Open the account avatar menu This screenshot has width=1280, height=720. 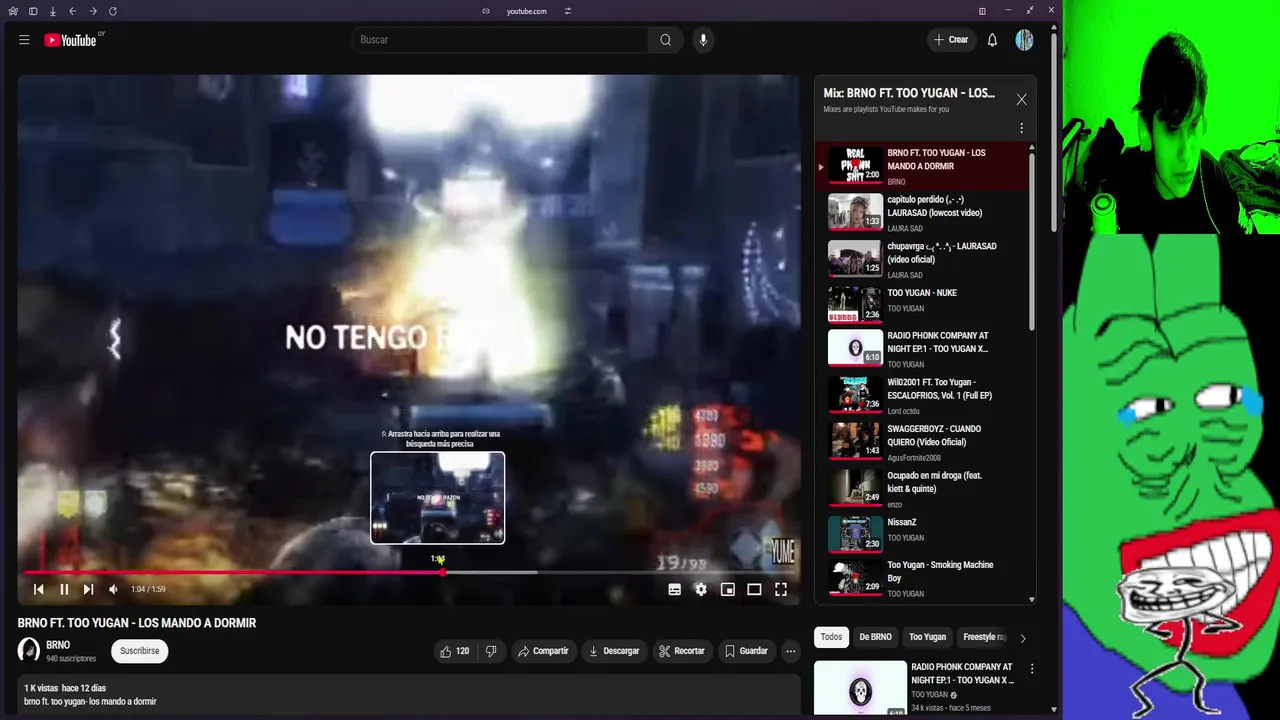click(x=1024, y=40)
